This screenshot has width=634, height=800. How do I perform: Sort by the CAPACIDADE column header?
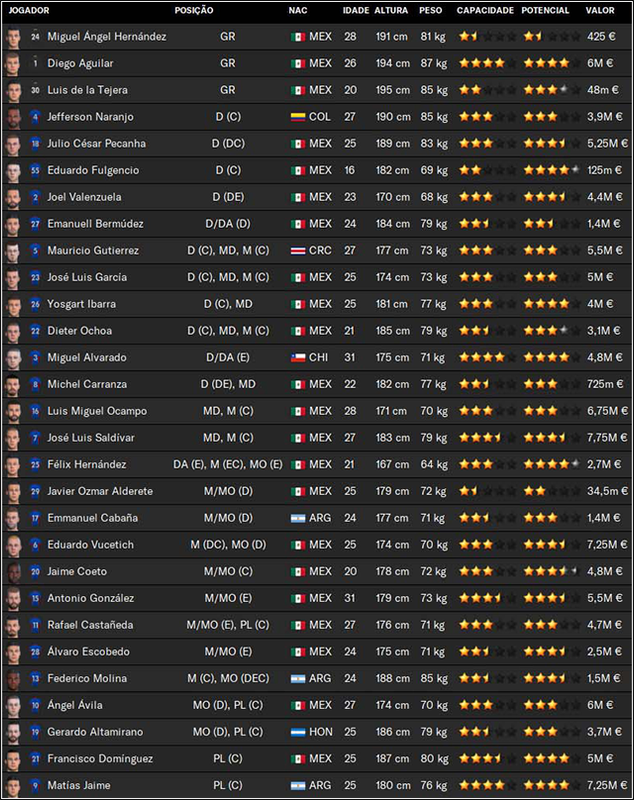[485, 10]
